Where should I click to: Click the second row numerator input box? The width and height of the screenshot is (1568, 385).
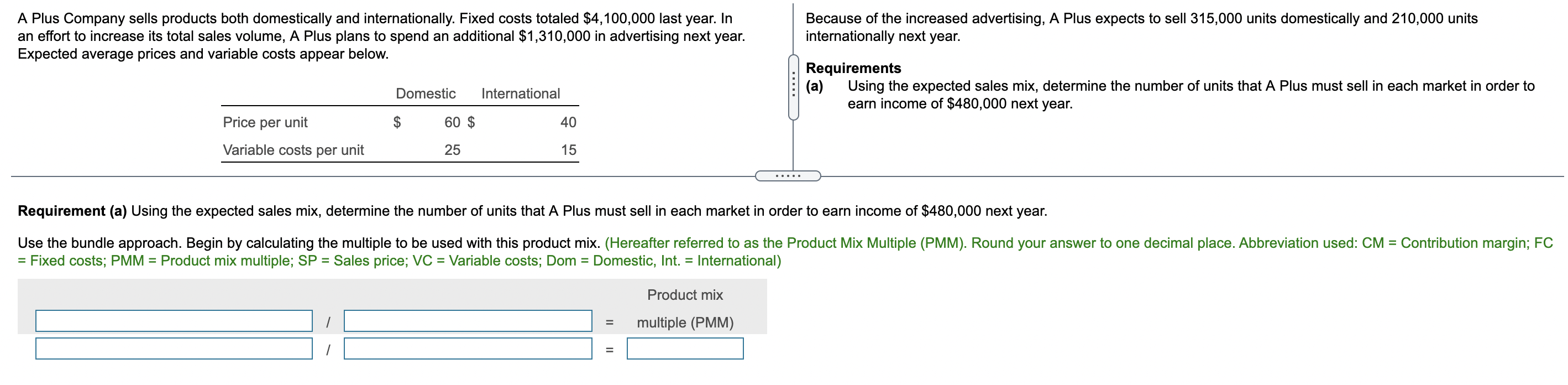(x=174, y=348)
